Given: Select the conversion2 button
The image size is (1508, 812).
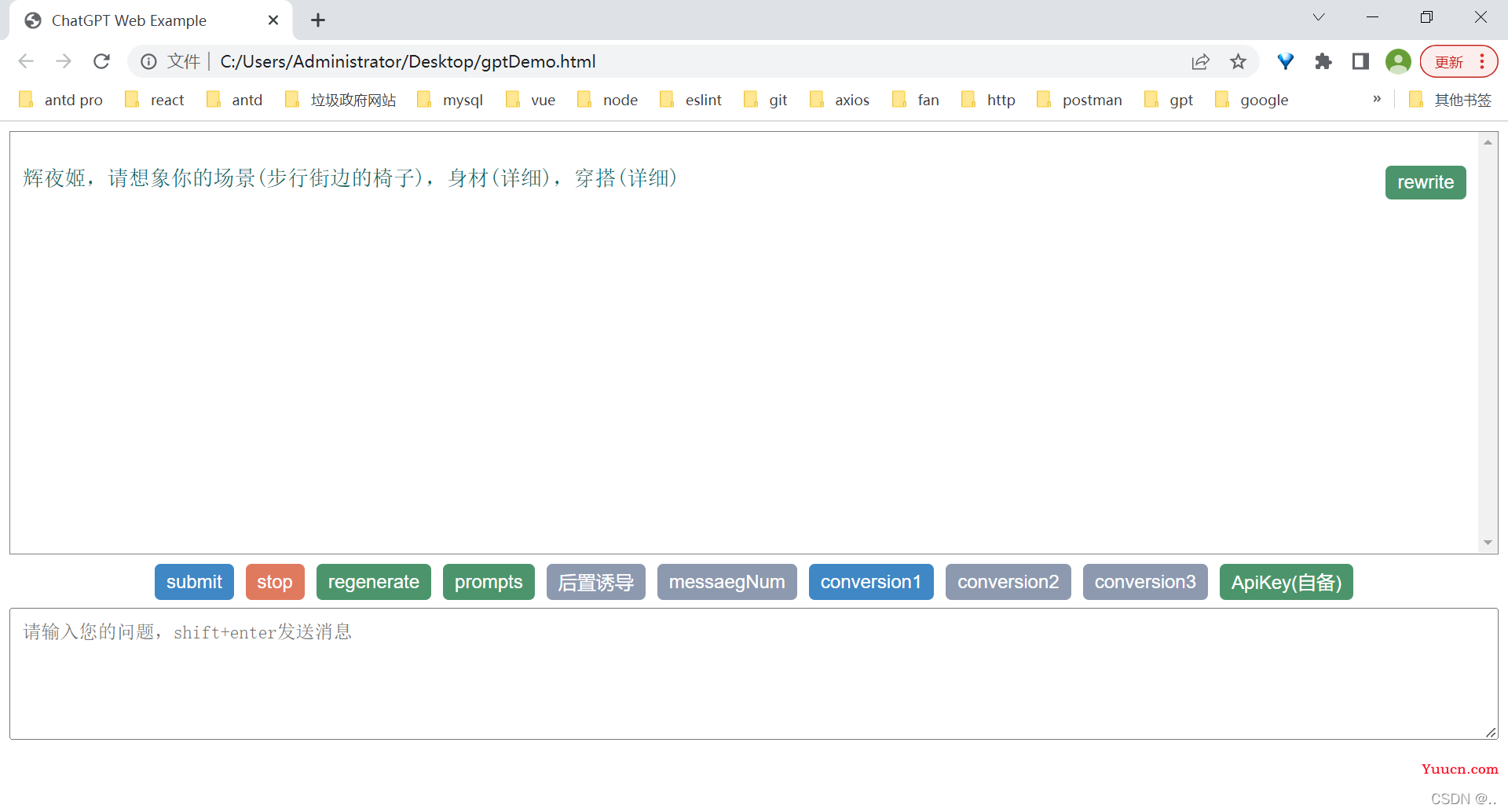Looking at the screenshot, I should tap(1008, 582).
